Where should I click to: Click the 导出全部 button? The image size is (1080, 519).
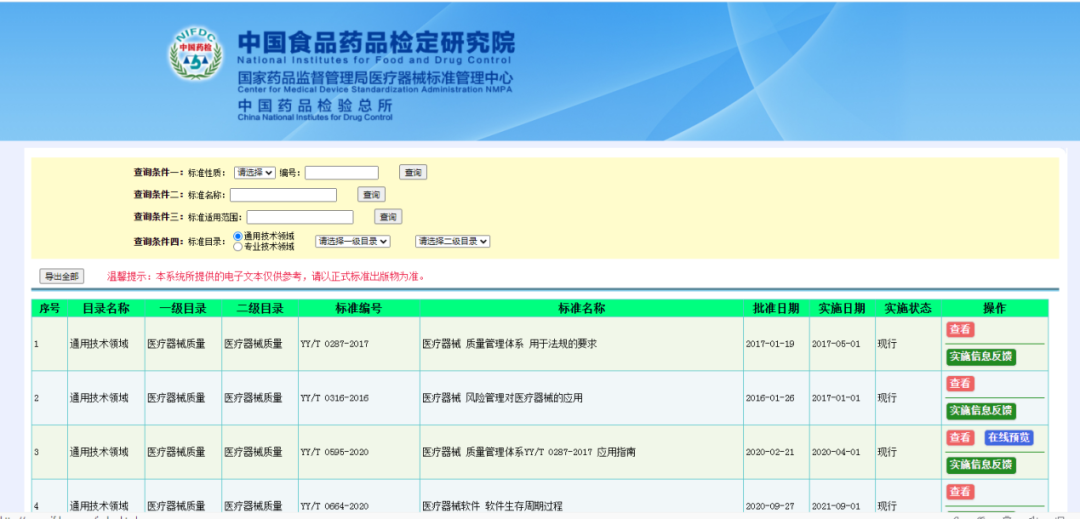pyautogui.click(x=61, y=277)
